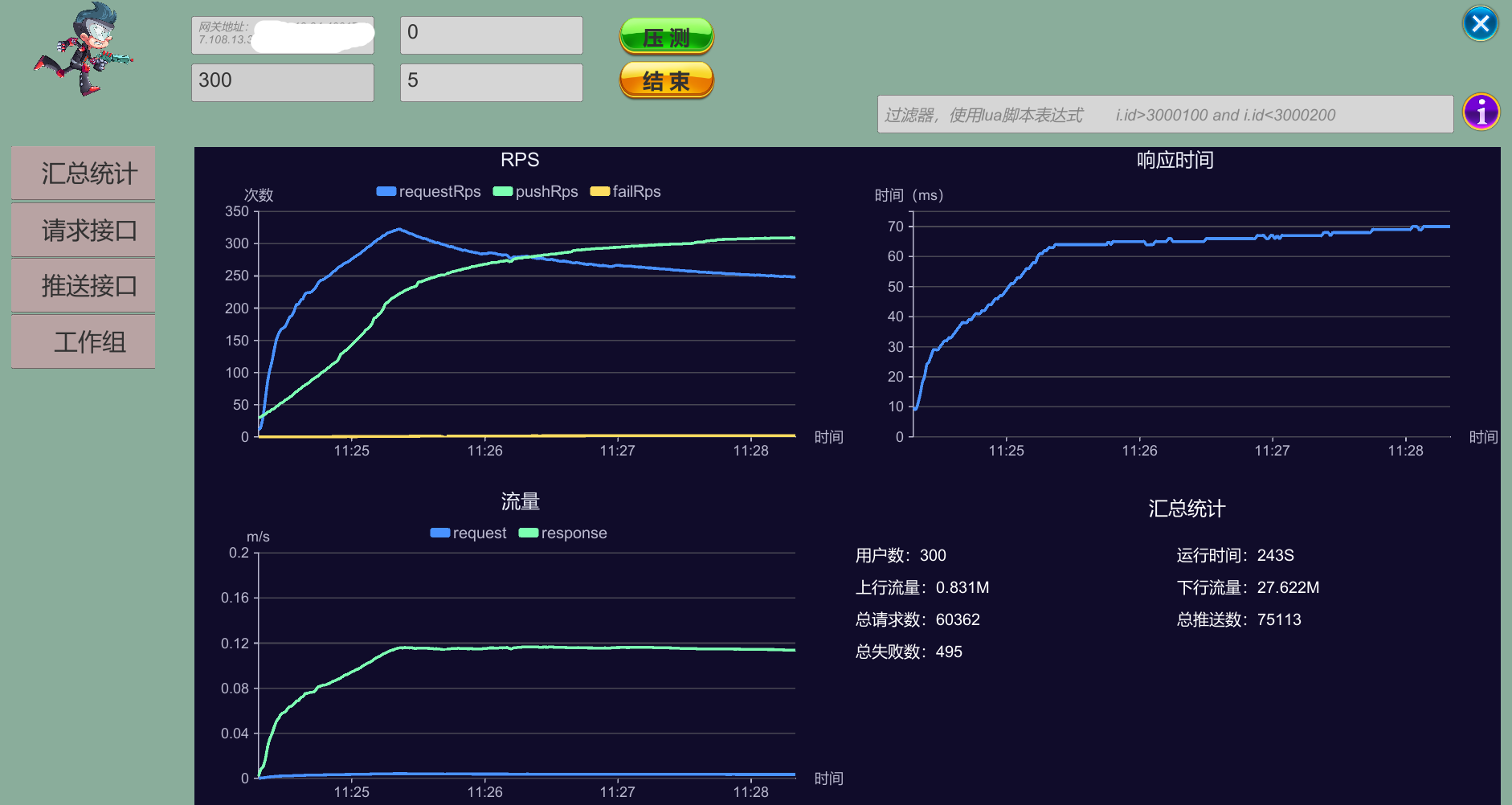Toggle requestRps series in RPS legend

[x=429, y=192]
